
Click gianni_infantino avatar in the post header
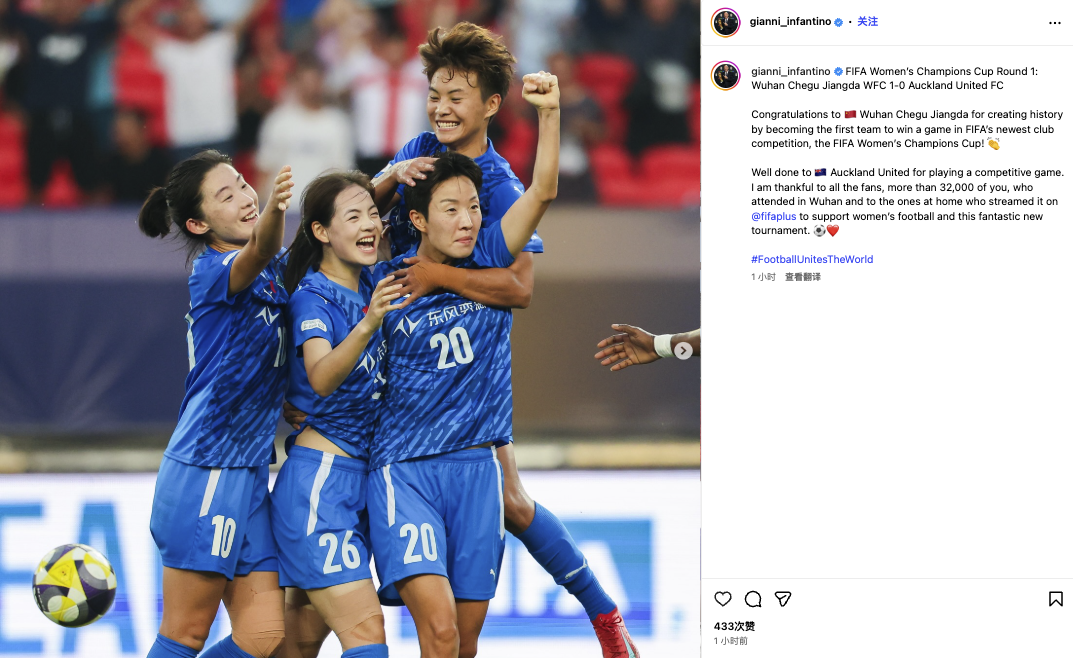pyautogui.click(x=725, y=23)
